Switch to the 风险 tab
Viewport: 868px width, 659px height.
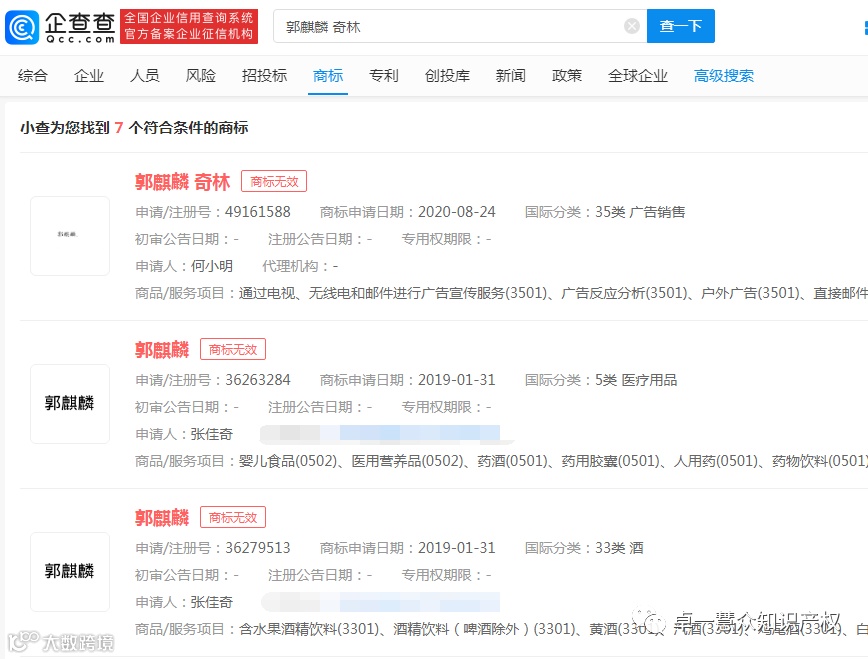point(200,75)
